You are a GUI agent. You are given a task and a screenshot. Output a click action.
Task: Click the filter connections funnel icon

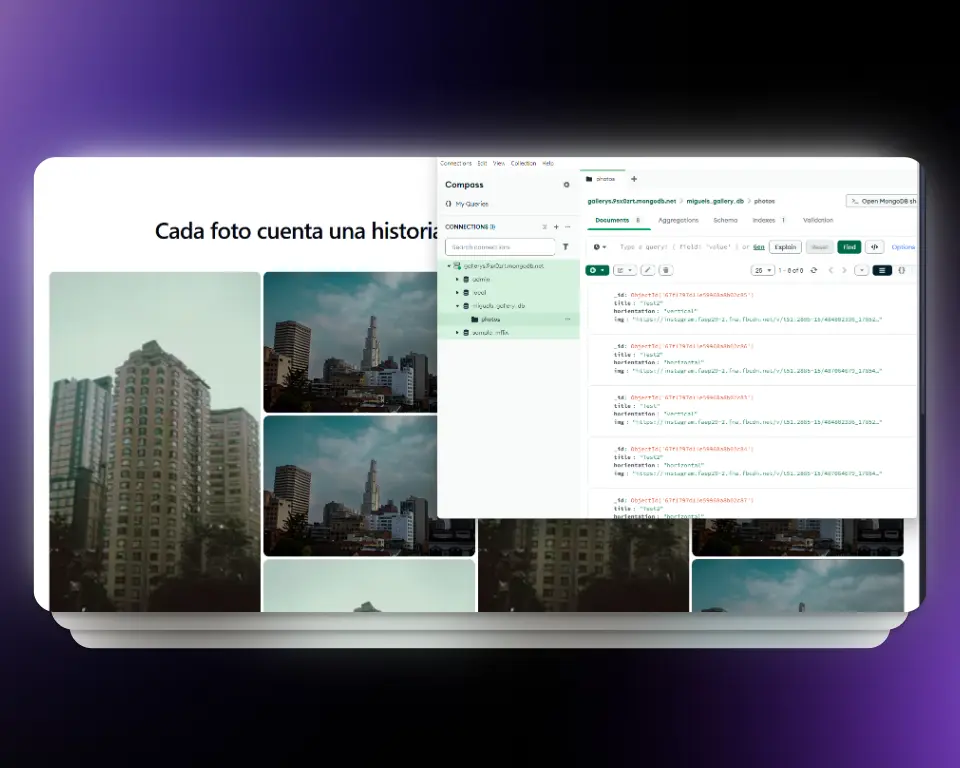point(566,247)
